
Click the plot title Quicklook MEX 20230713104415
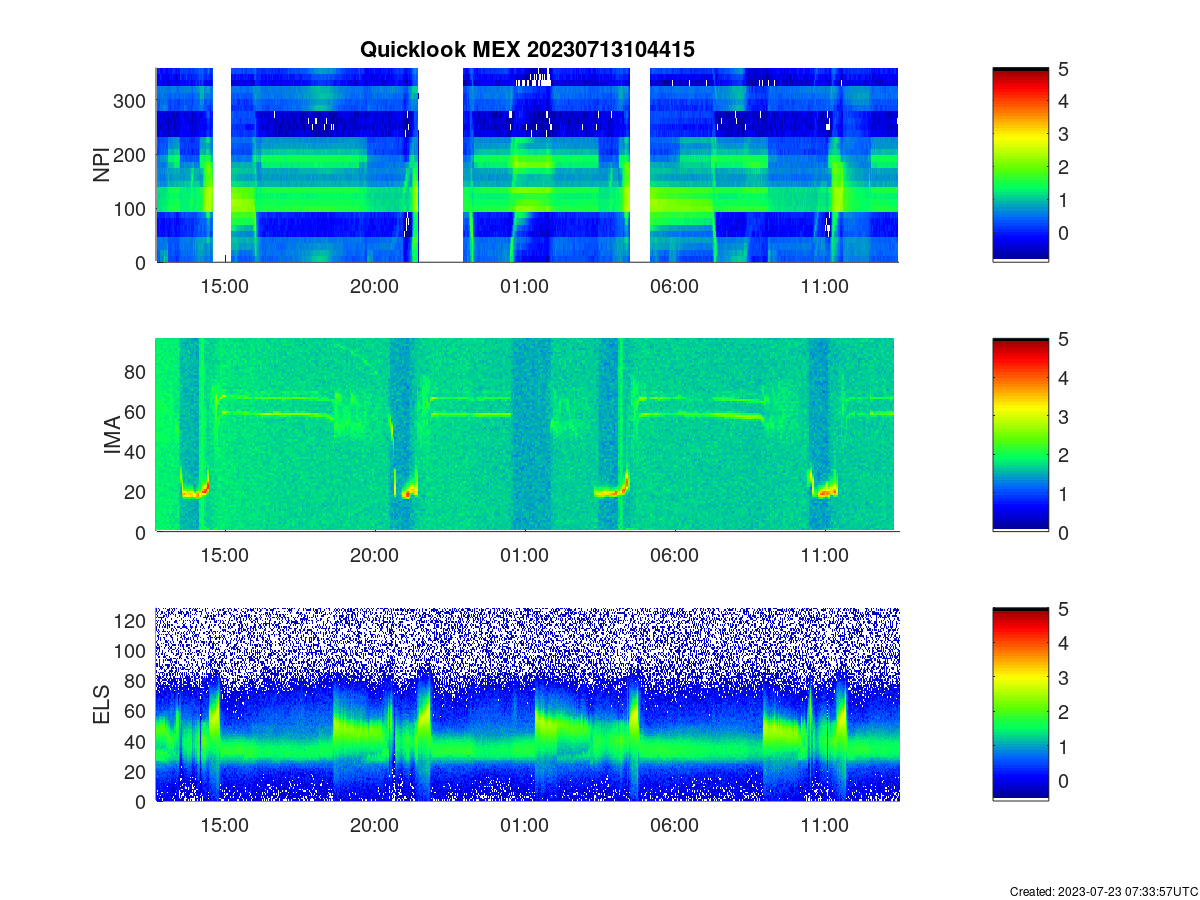527,49
